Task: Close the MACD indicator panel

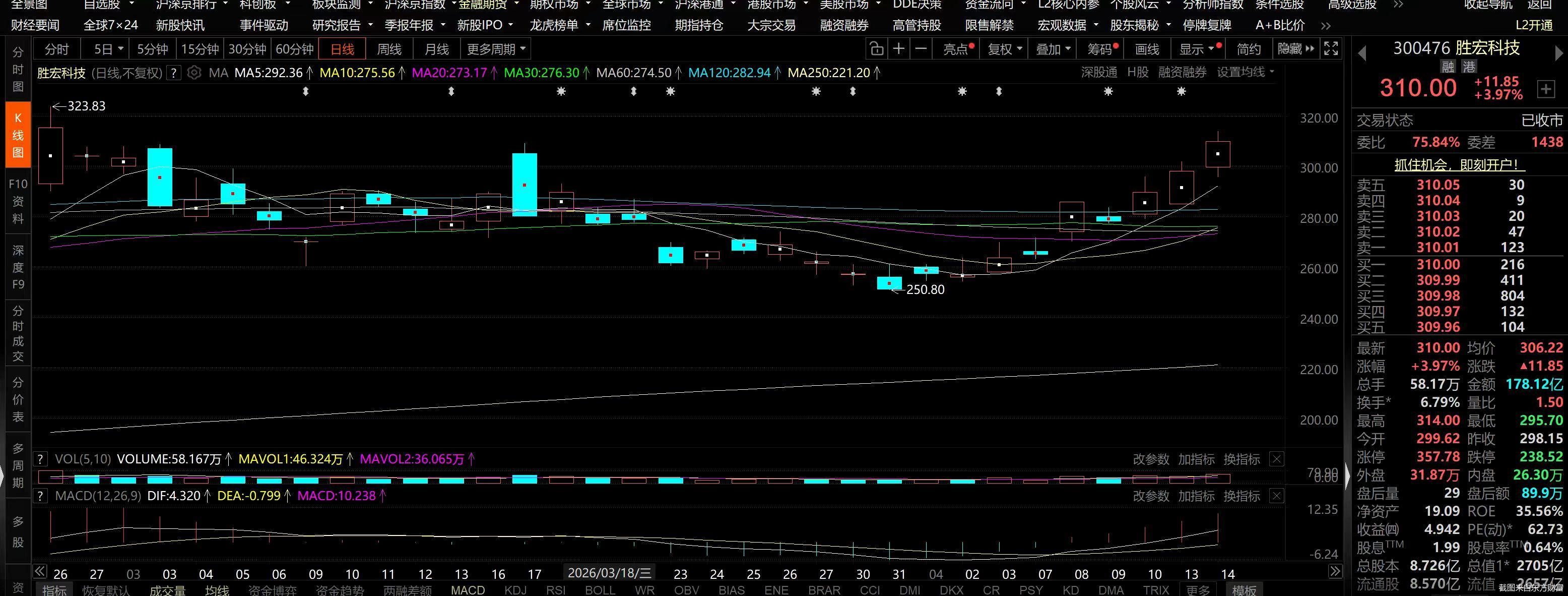Action: tap(1277, 496)
